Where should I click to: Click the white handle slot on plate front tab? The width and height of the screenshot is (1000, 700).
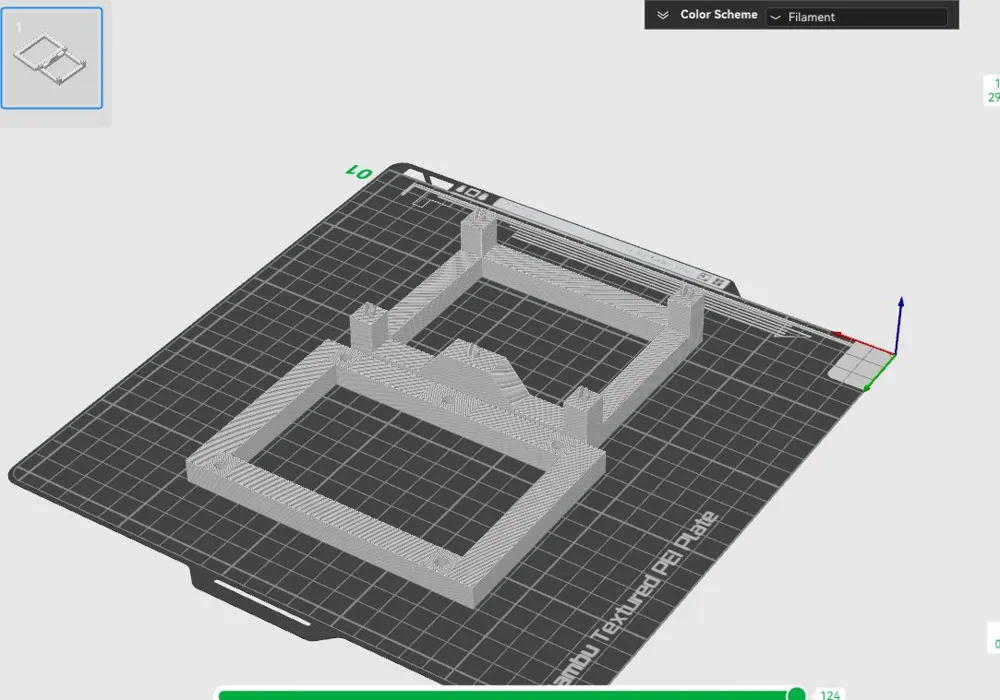(x=261, y=602)
